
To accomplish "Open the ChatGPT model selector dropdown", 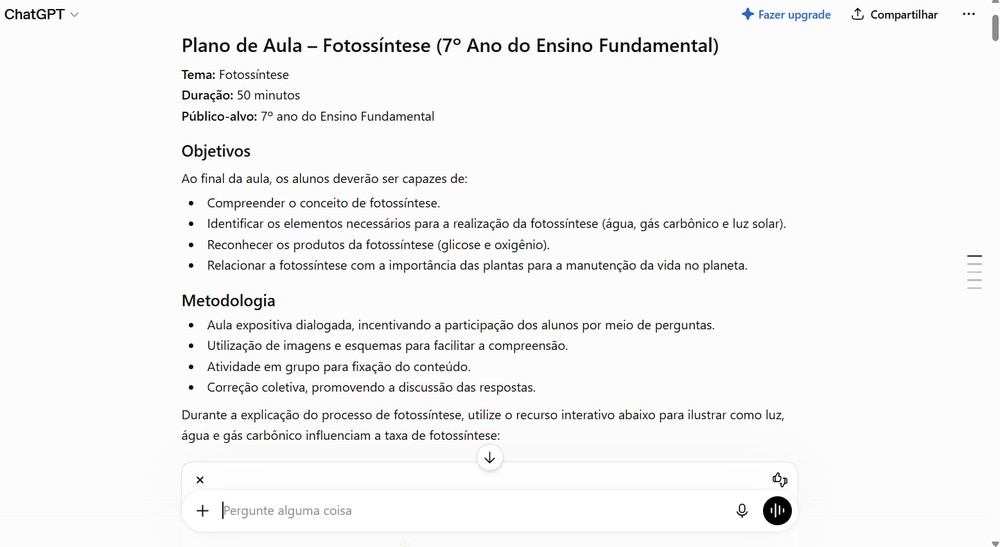I will (41, 14).
